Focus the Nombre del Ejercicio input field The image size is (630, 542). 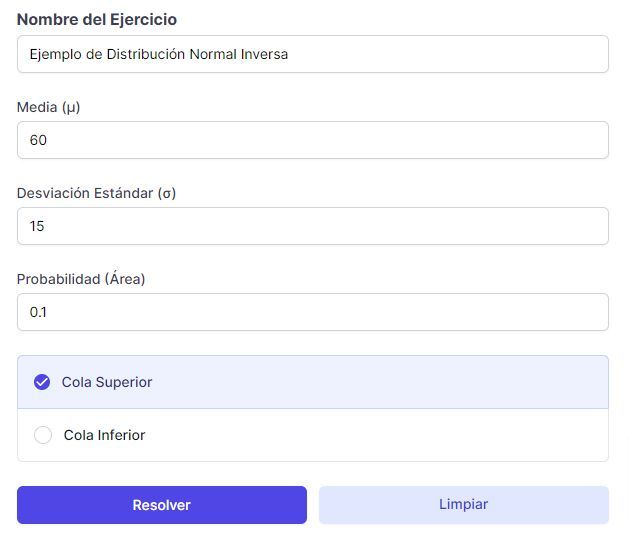313,54
